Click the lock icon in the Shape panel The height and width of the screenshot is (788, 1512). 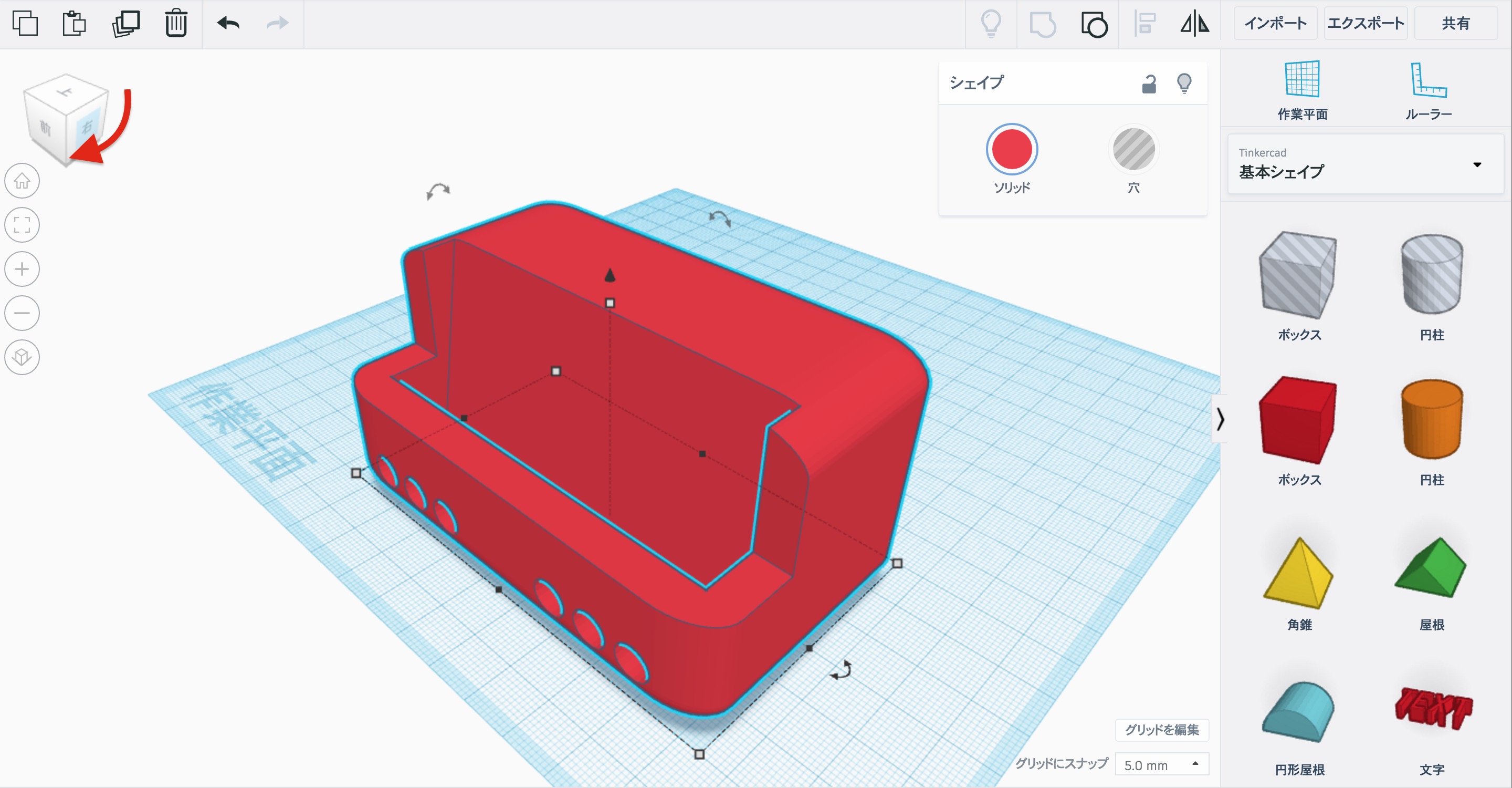(1149, 84)
